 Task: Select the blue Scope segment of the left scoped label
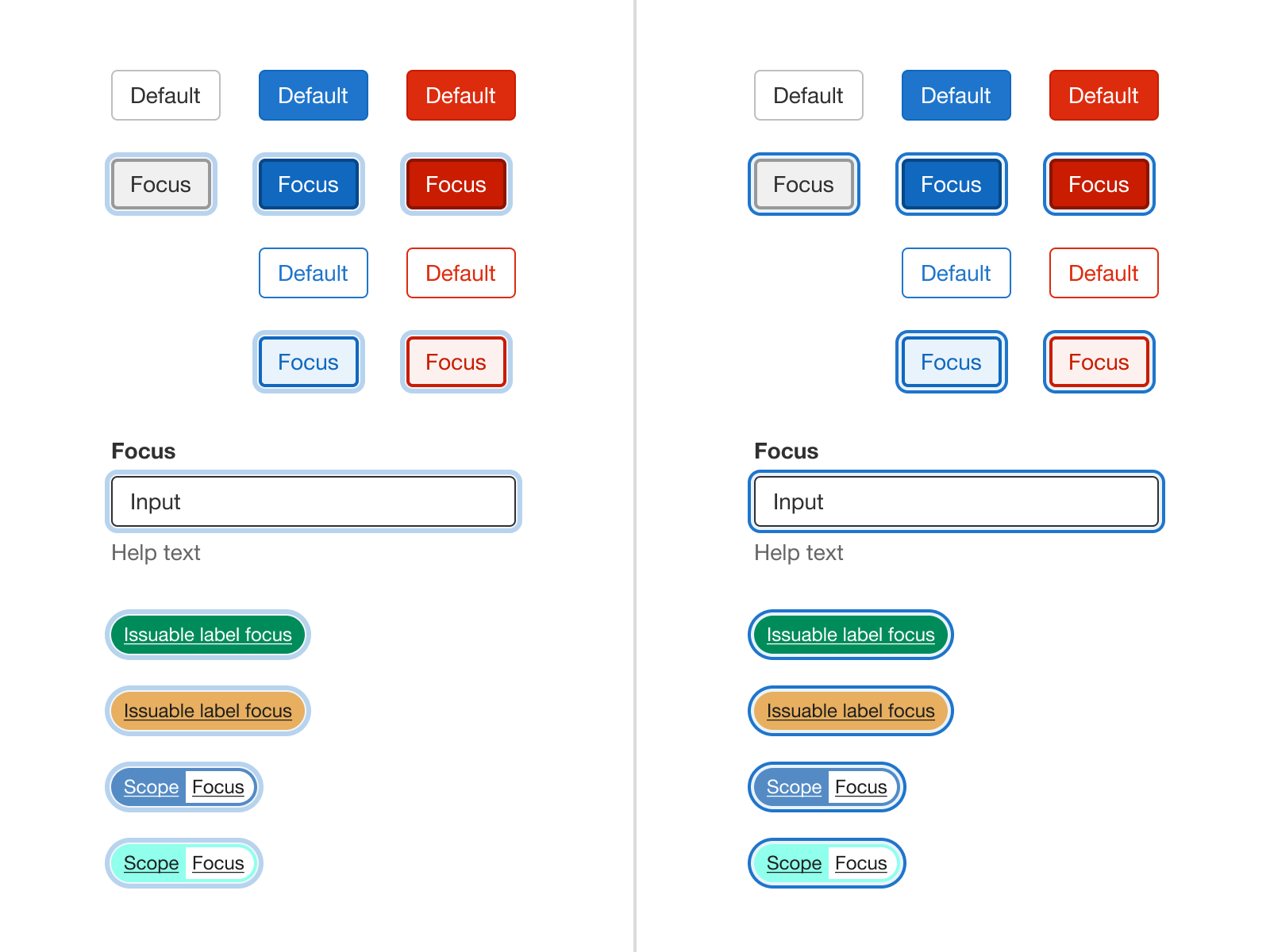pos(151,787)
